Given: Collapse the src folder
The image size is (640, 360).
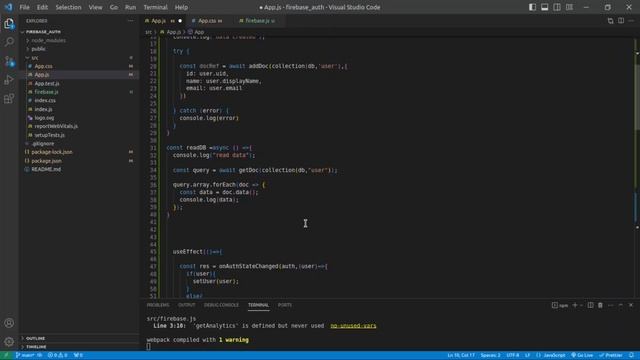Looking at the screenshot, I should click(x=79, y=58).
